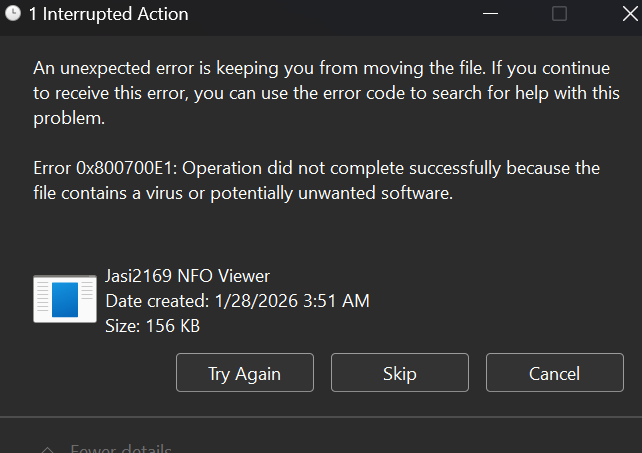Click the Jasi2169 NFO Viewer file name
642x453 pixels.
188,276
